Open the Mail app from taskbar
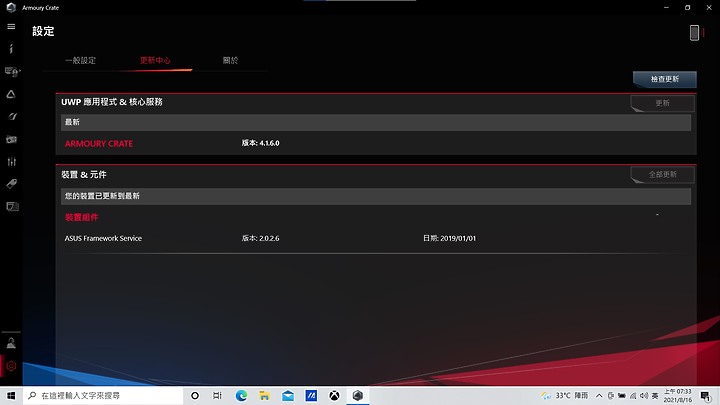This screenshot has width=720, height=405. pos(288,395)
